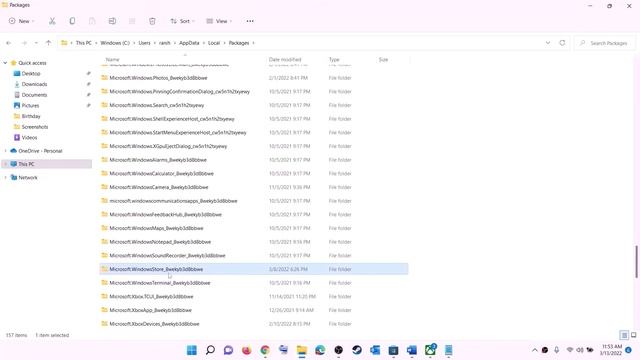The height and width of the screenshot is (360, 640).
Task: Open the See more ellipsis menu
Action: [250, 21]
